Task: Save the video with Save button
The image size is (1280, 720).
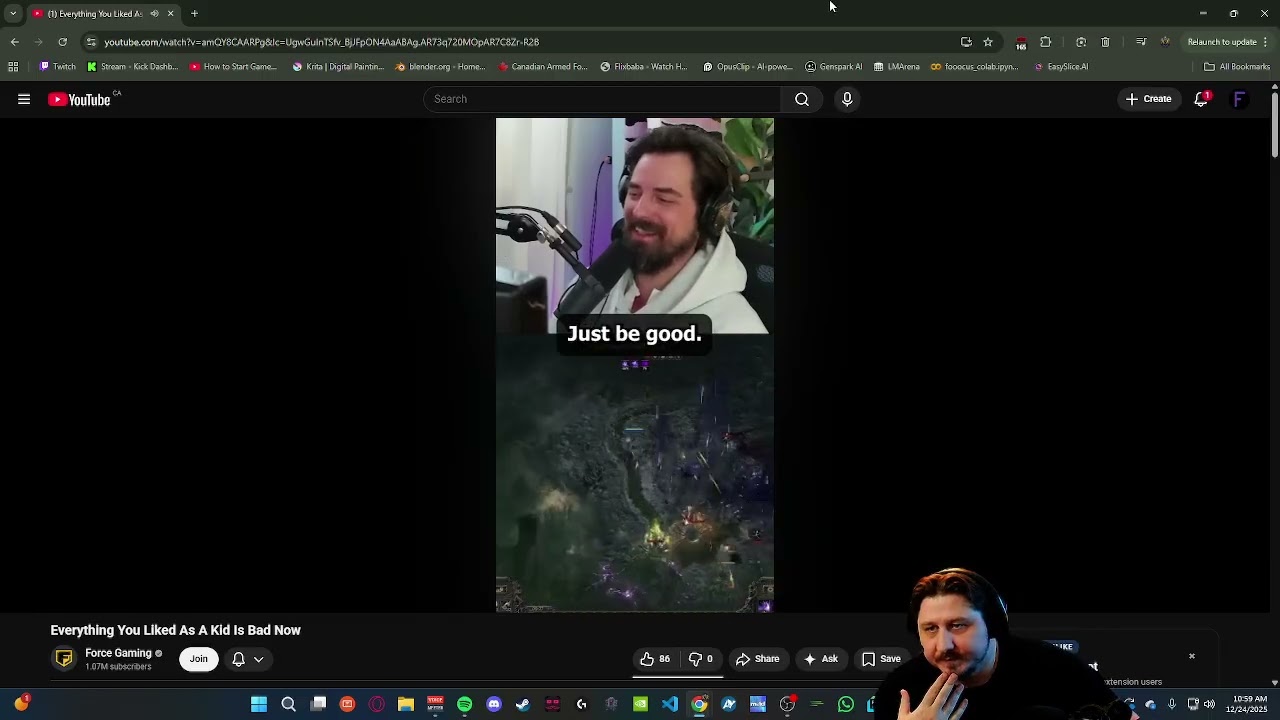Action: click(x=881, y=659)
